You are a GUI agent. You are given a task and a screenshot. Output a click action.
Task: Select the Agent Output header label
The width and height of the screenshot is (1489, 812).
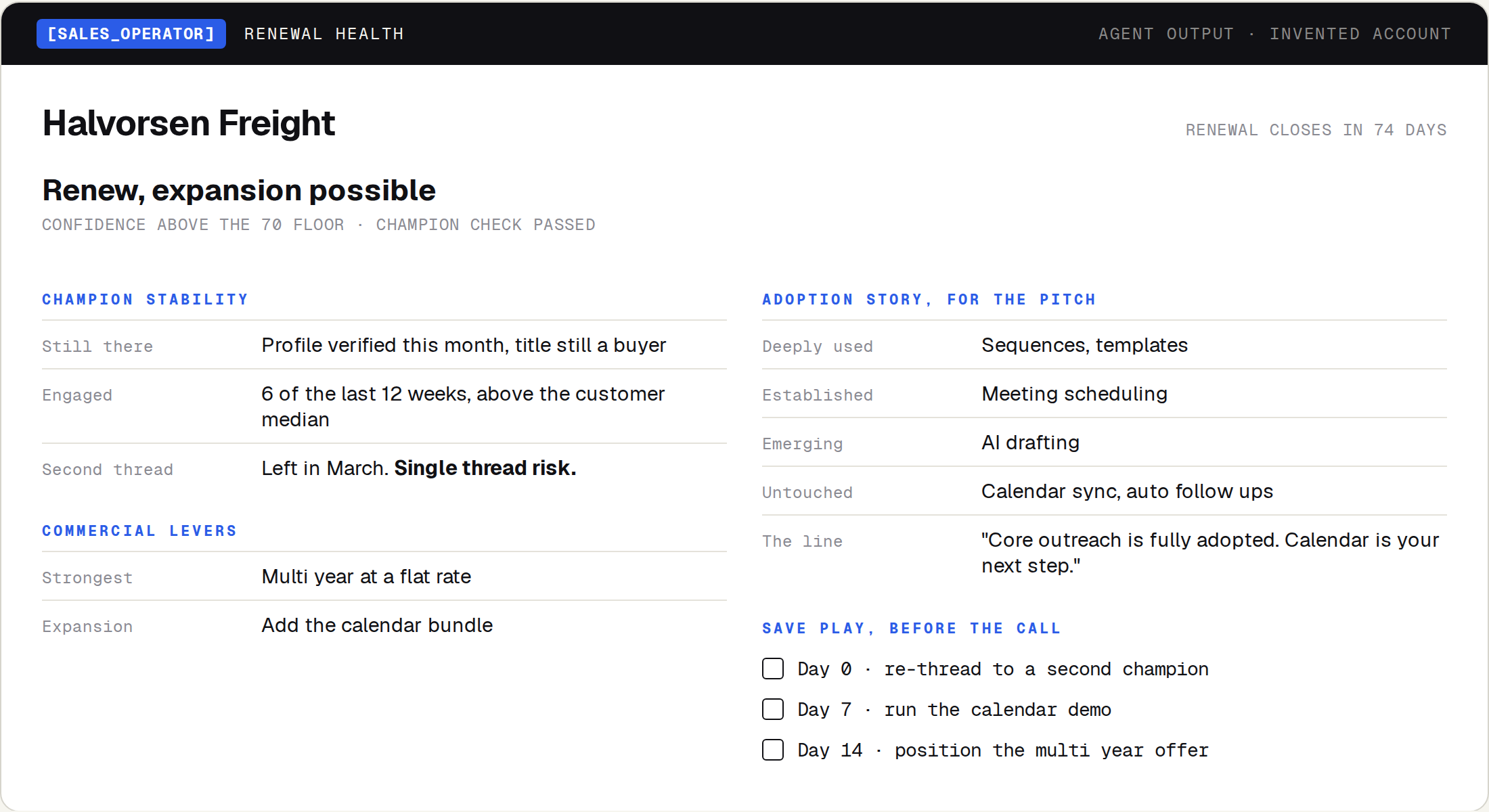pyautogui.click(x=1166, y=34)
